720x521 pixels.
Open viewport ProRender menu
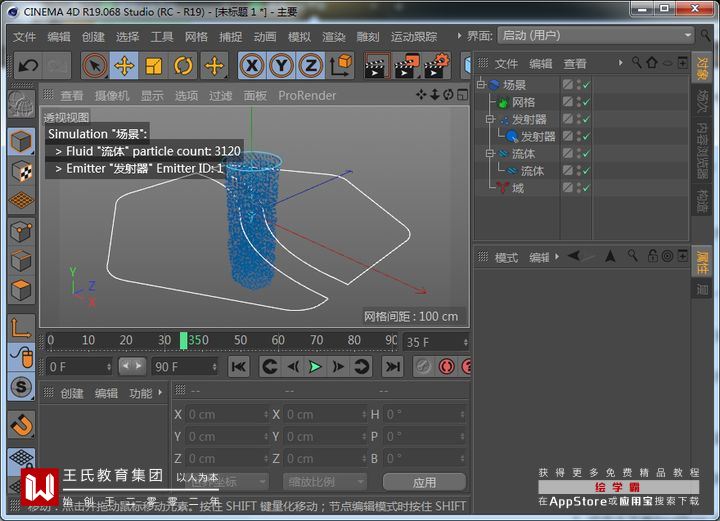307,95
